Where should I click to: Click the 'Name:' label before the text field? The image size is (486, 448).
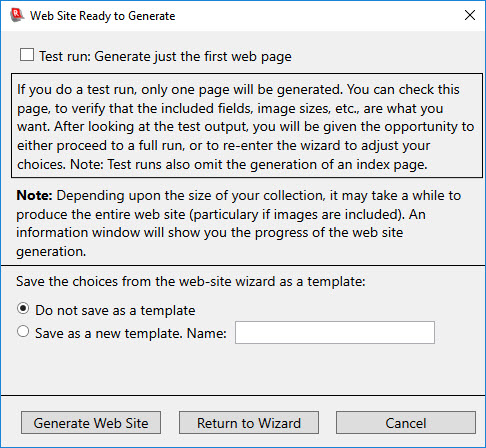pyautogui.click(x=207, y=333)
